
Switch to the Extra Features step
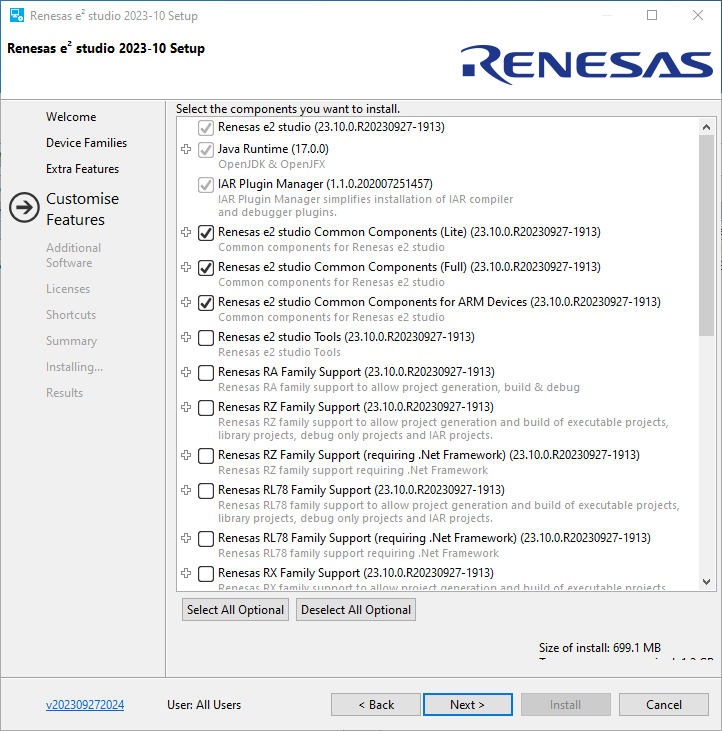[x=82, y=169]
